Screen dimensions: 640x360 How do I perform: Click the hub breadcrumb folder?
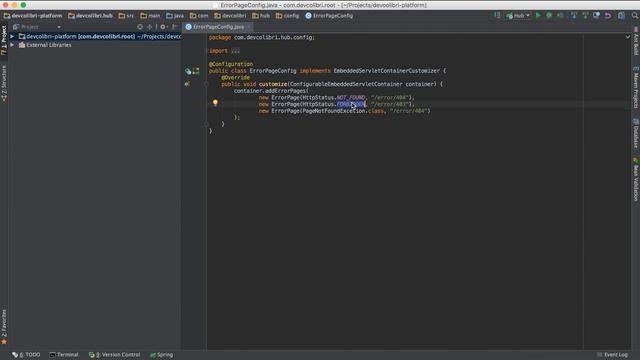261,16
